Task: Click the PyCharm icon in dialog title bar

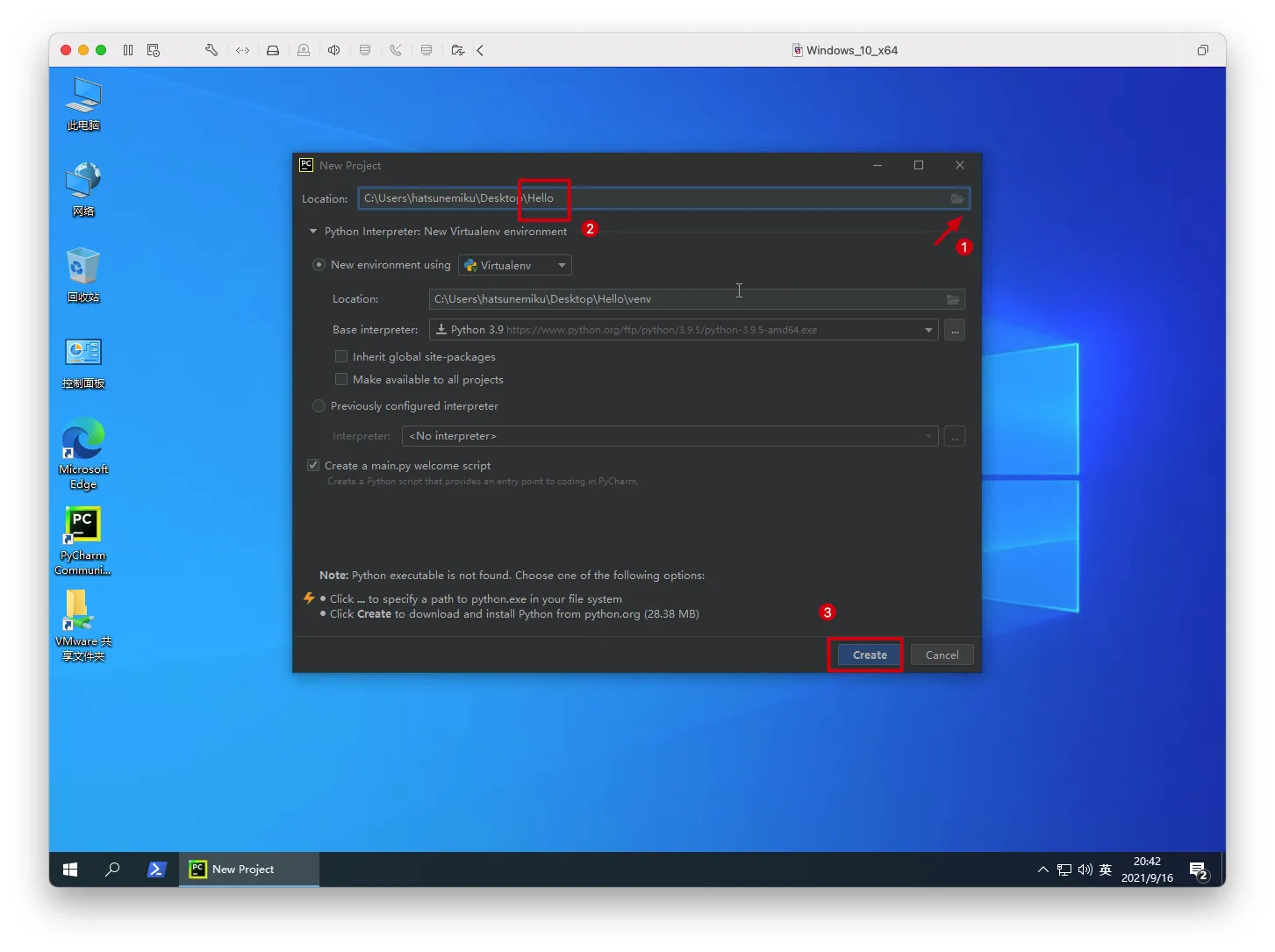Action: (x=306, y=165)
